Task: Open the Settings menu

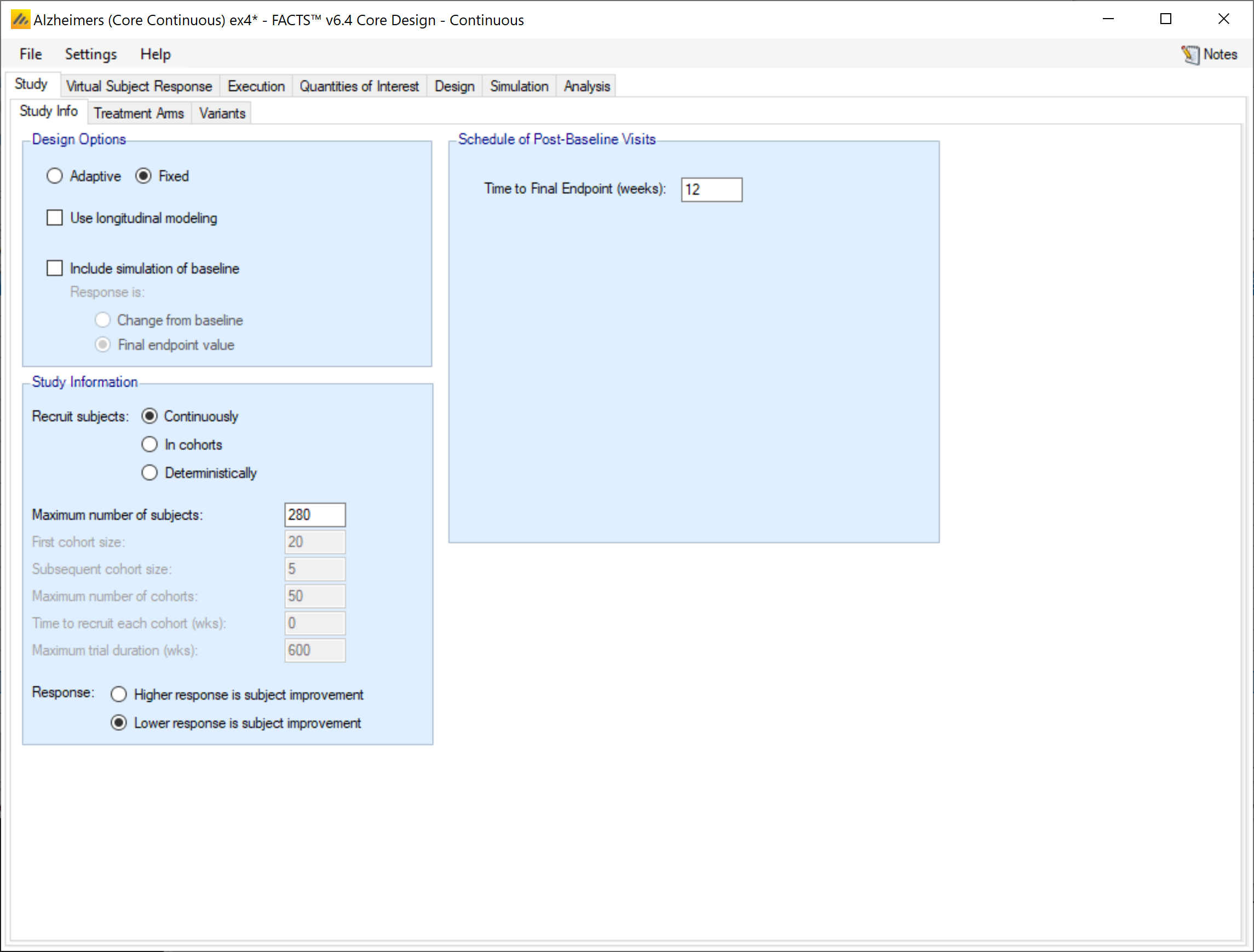Action: (x=91, y=54)
